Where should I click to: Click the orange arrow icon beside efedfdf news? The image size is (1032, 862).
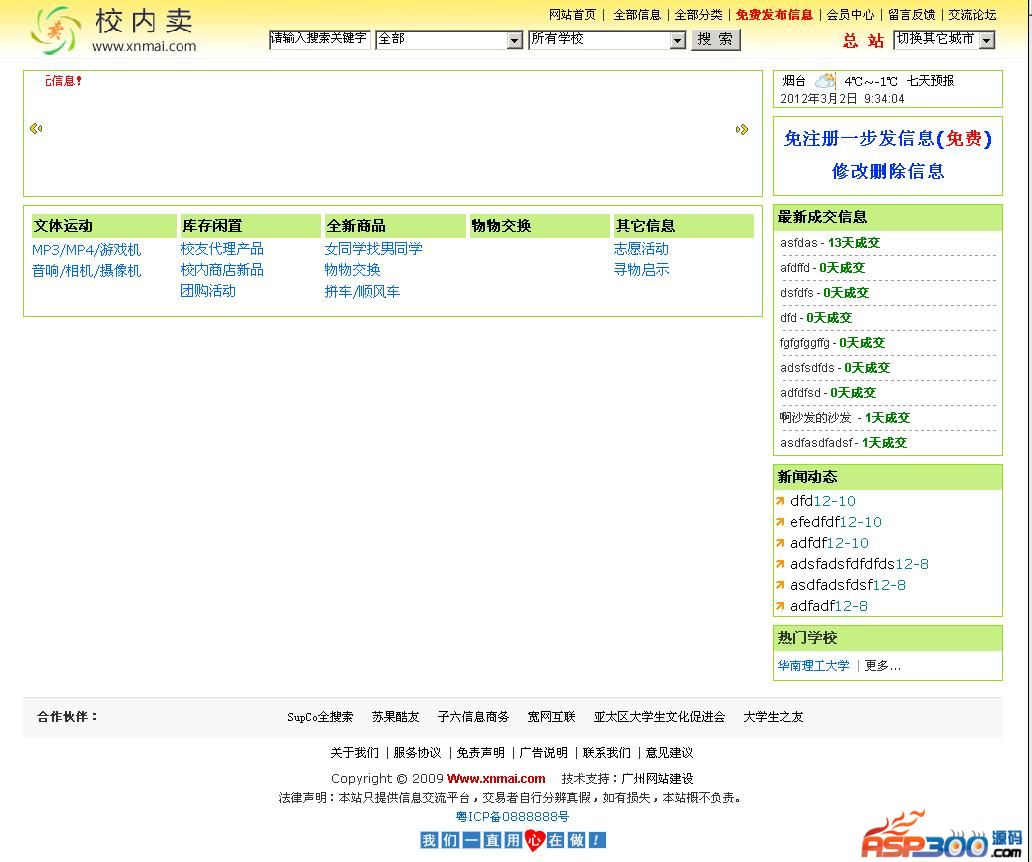[780, 522]
